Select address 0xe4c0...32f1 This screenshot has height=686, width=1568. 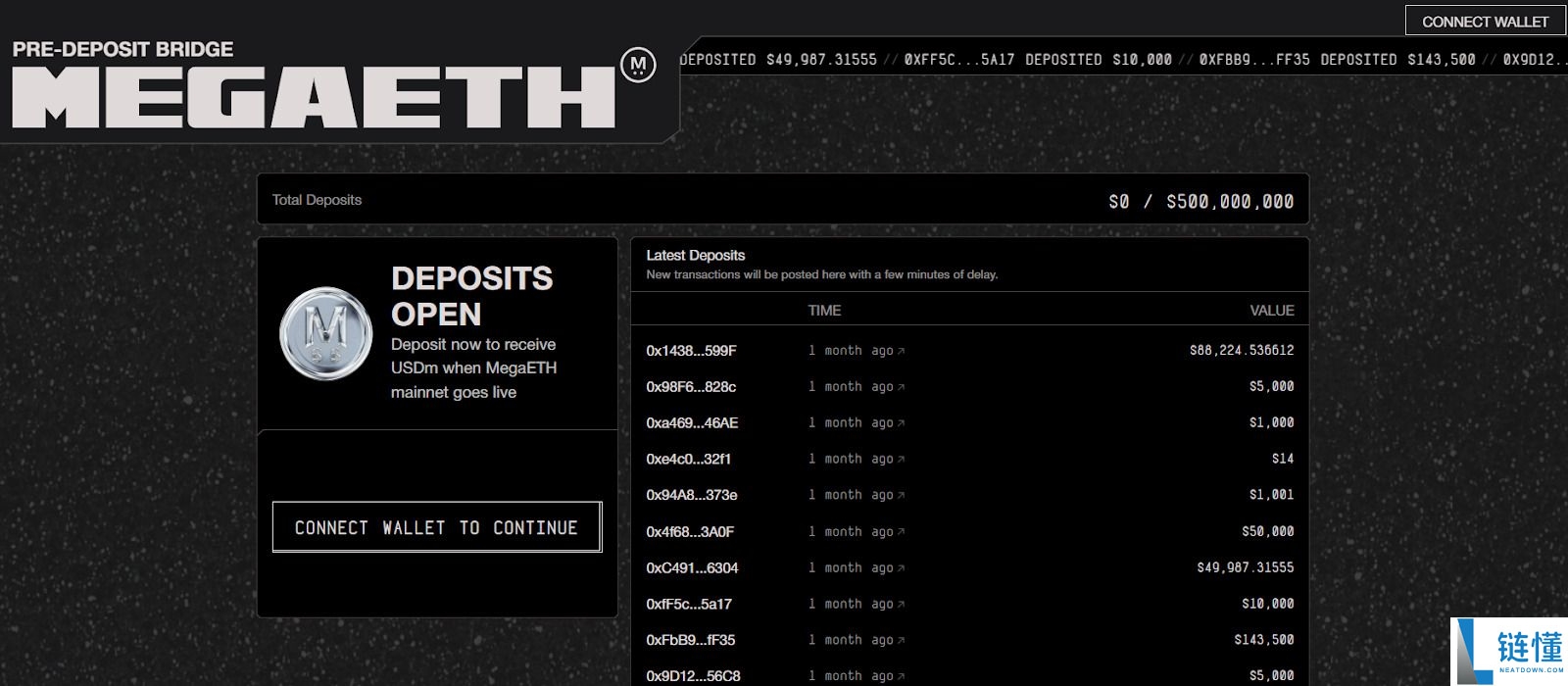coord(688,459)
